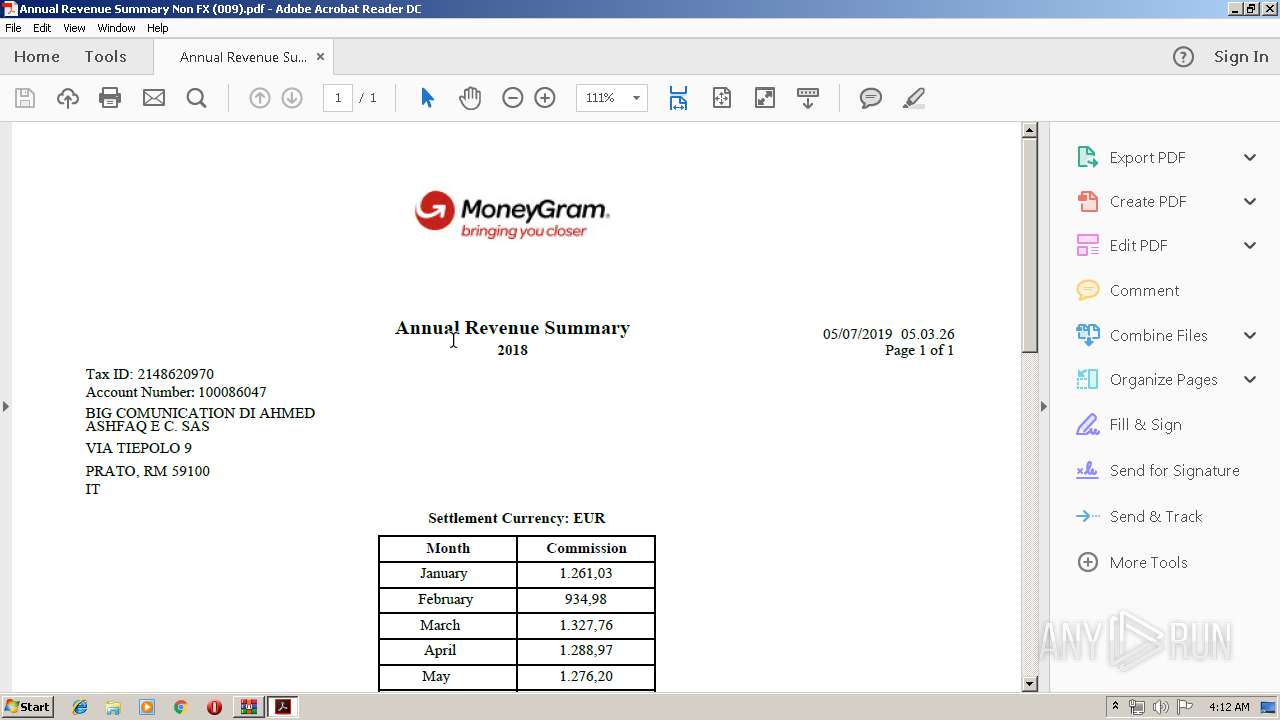
Task: Click the volume speaker tray icon
Action: click(x=1160, y=707)
